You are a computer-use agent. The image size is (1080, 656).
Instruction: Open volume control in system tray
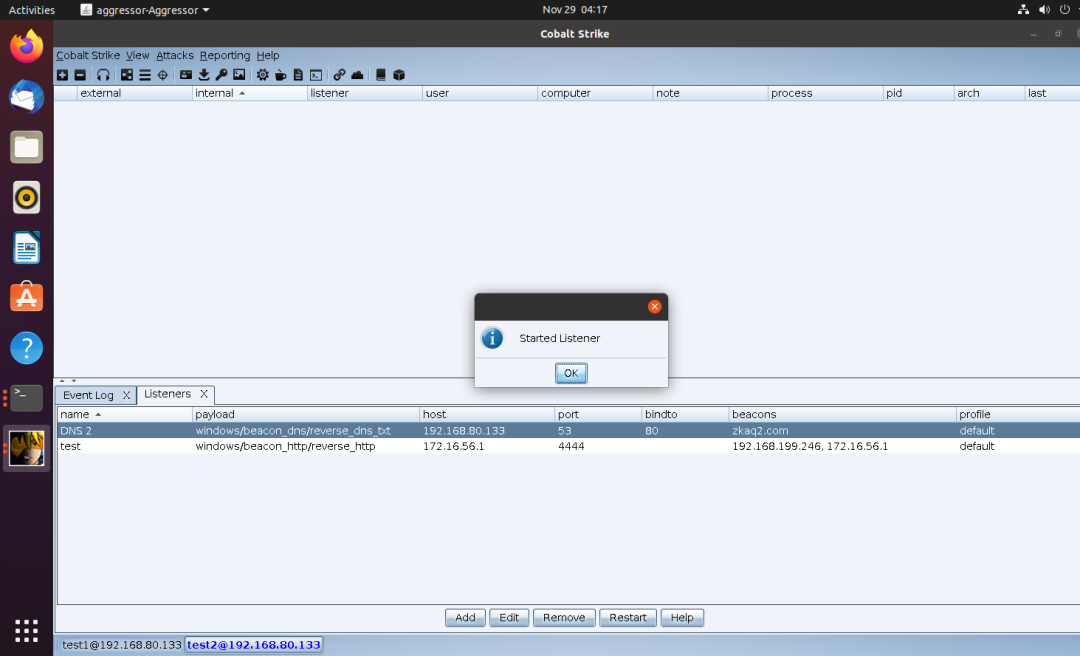[1044, 10]
